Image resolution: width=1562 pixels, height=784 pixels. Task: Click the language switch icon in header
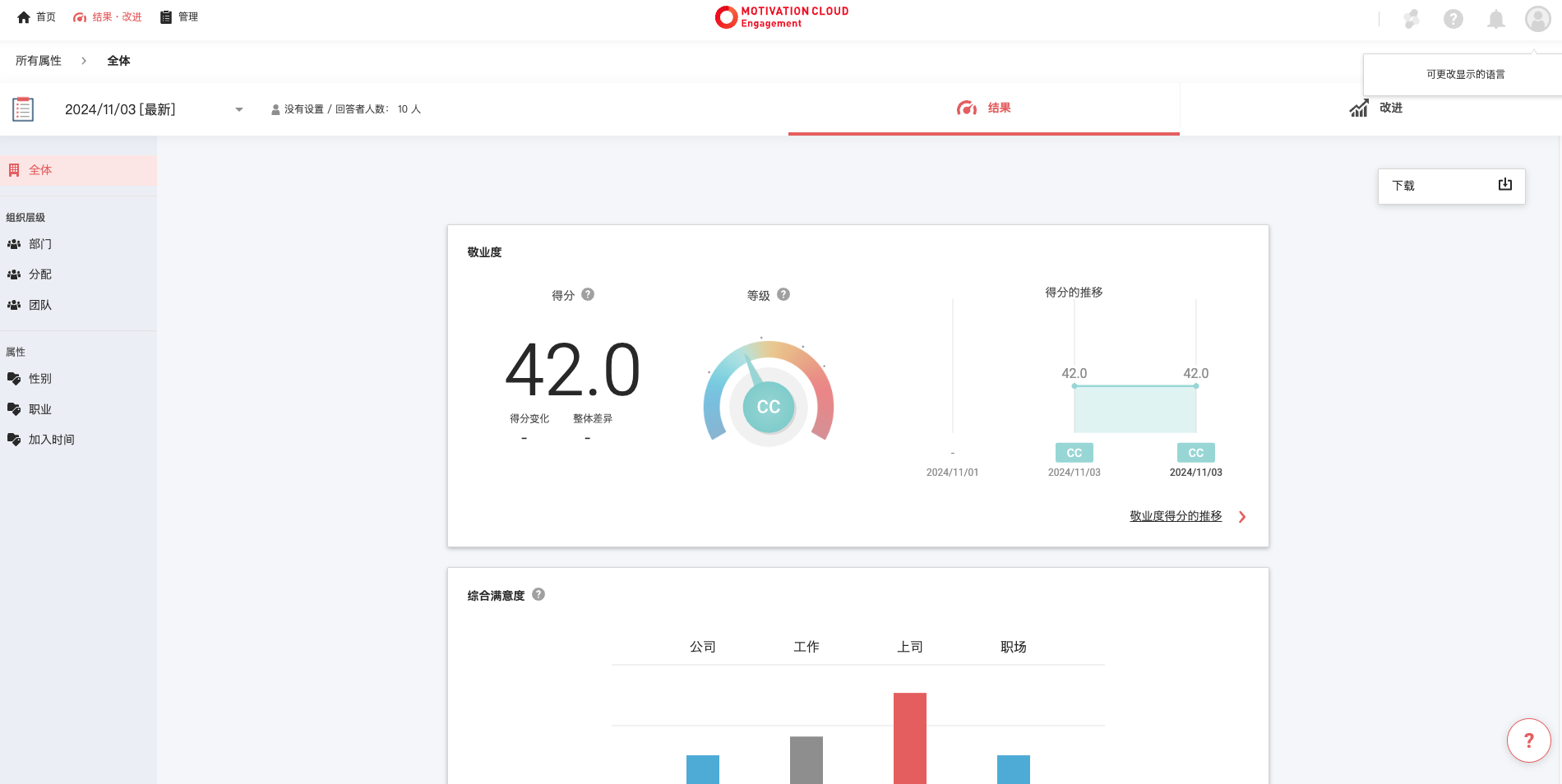pyautogui.click(x=1412, y=19)
